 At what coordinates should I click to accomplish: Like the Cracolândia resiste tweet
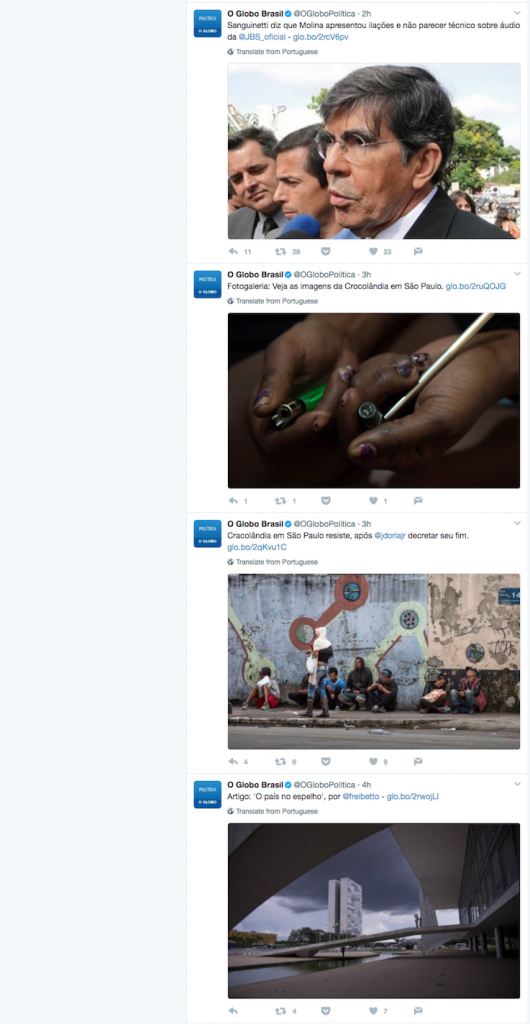tap(373, 761)
